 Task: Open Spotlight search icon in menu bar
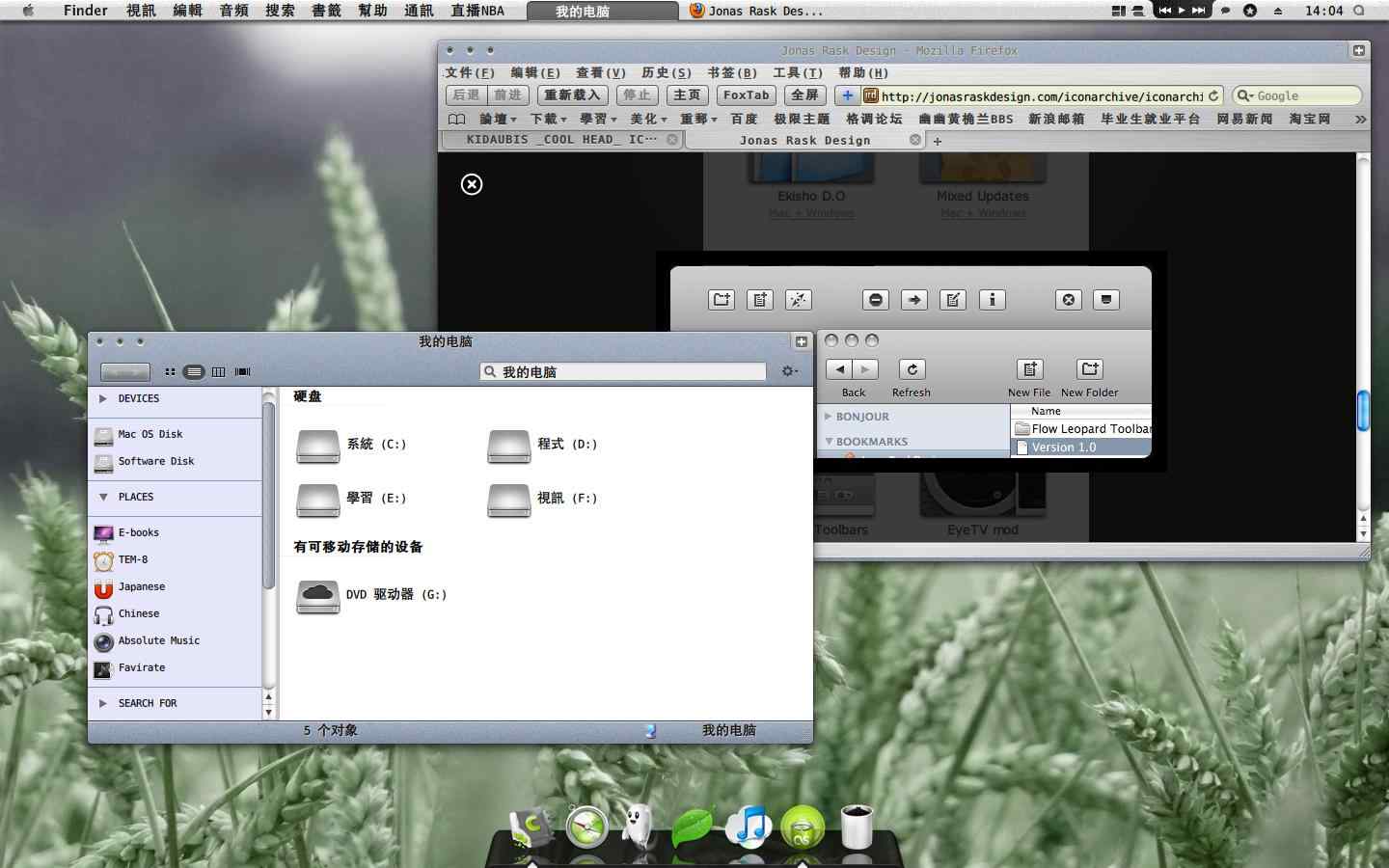pyautogui.click(x=1359, y=11)
